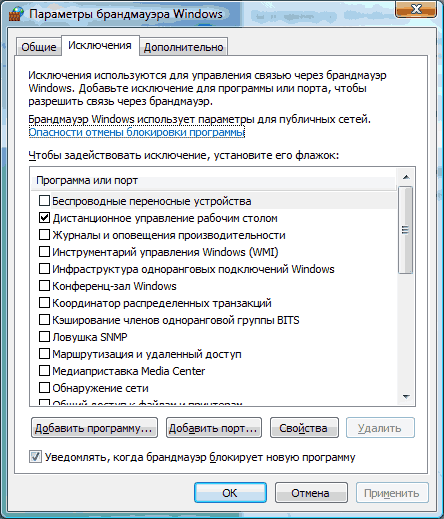Screen dimensions: 444x519
Task: Open Свойства of the selected exception
Action: click(x=304, y=428)
